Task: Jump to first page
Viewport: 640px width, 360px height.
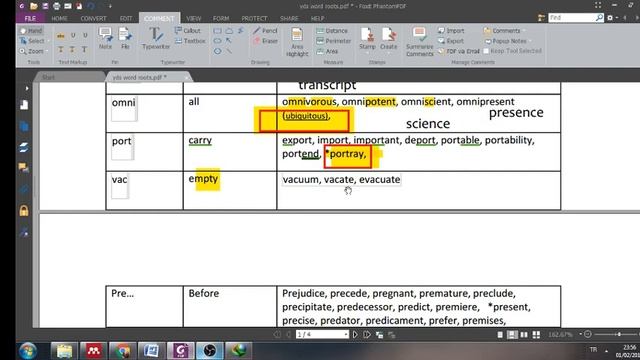Action: (277, 335)
